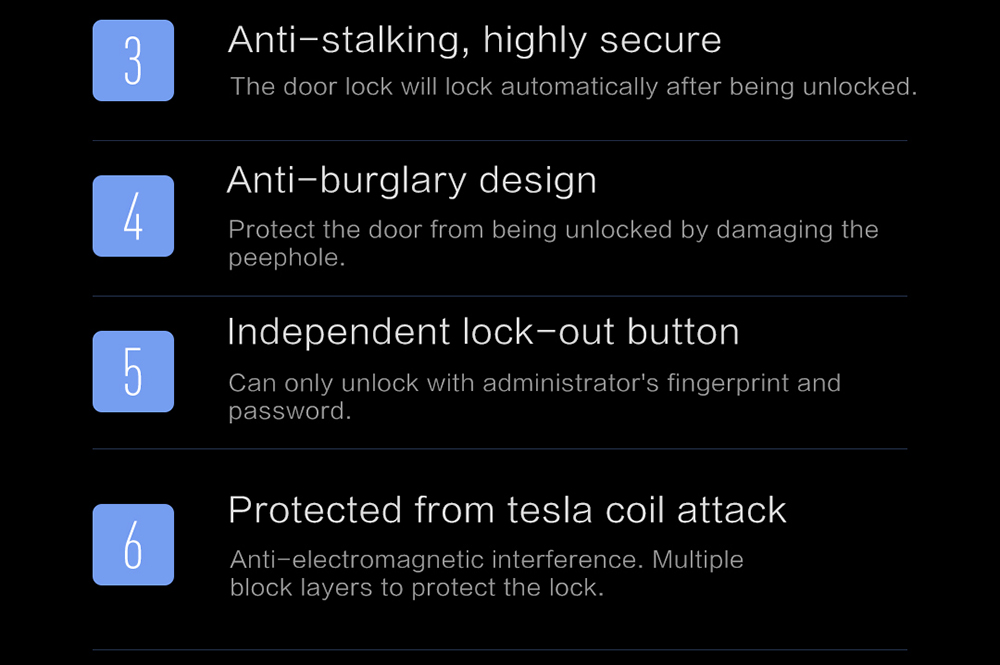Select the 'Protected from tesla coil attack' heading
Image resolution: width=1000 pixels, height=665 pixels.
(508, 511)
